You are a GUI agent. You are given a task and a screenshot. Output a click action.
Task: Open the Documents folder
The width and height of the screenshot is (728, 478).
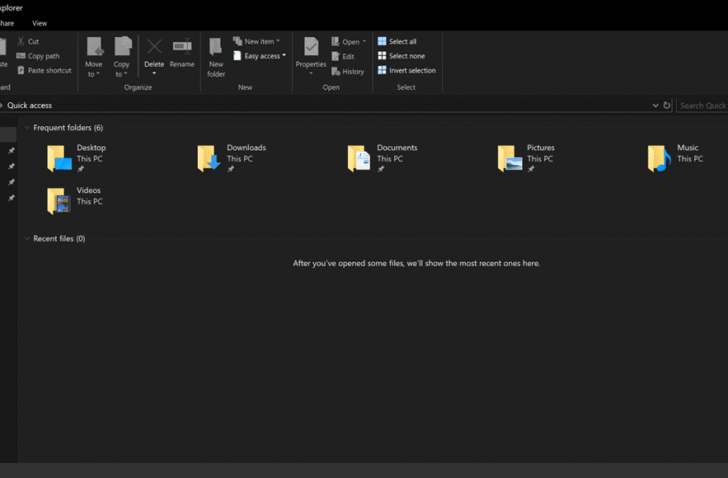point(383,158)
